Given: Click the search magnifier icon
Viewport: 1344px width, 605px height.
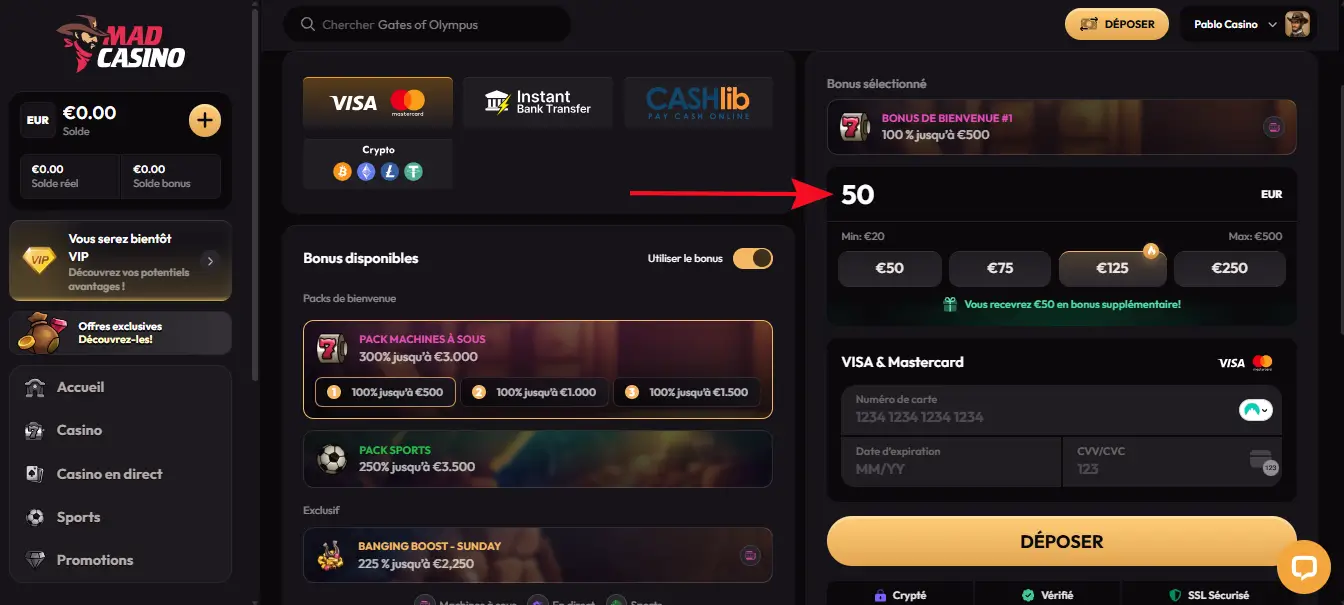Looking at the screenshot, I should (307, 25).
